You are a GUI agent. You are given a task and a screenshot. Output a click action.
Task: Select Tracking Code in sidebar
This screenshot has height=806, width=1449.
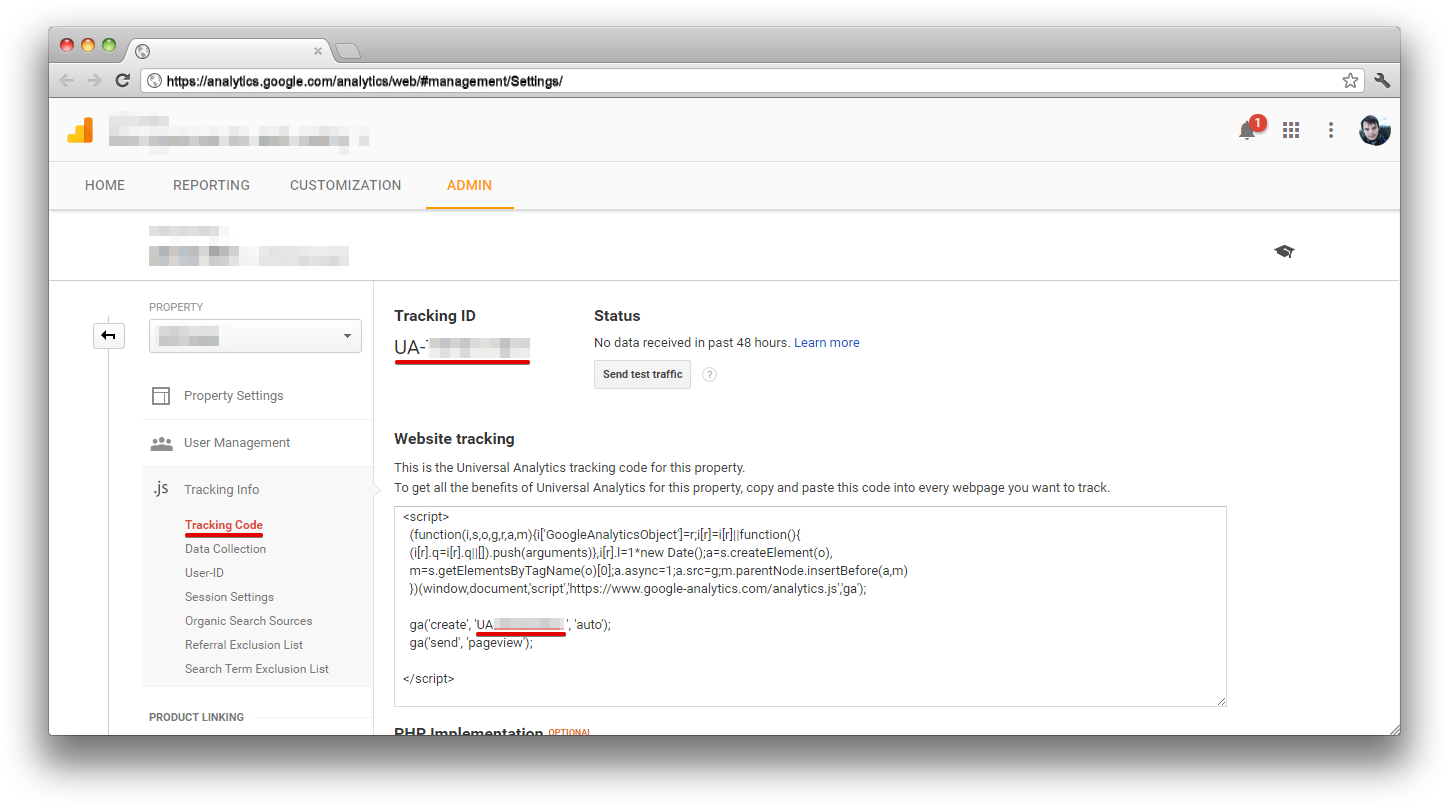(x=224, y=525)
